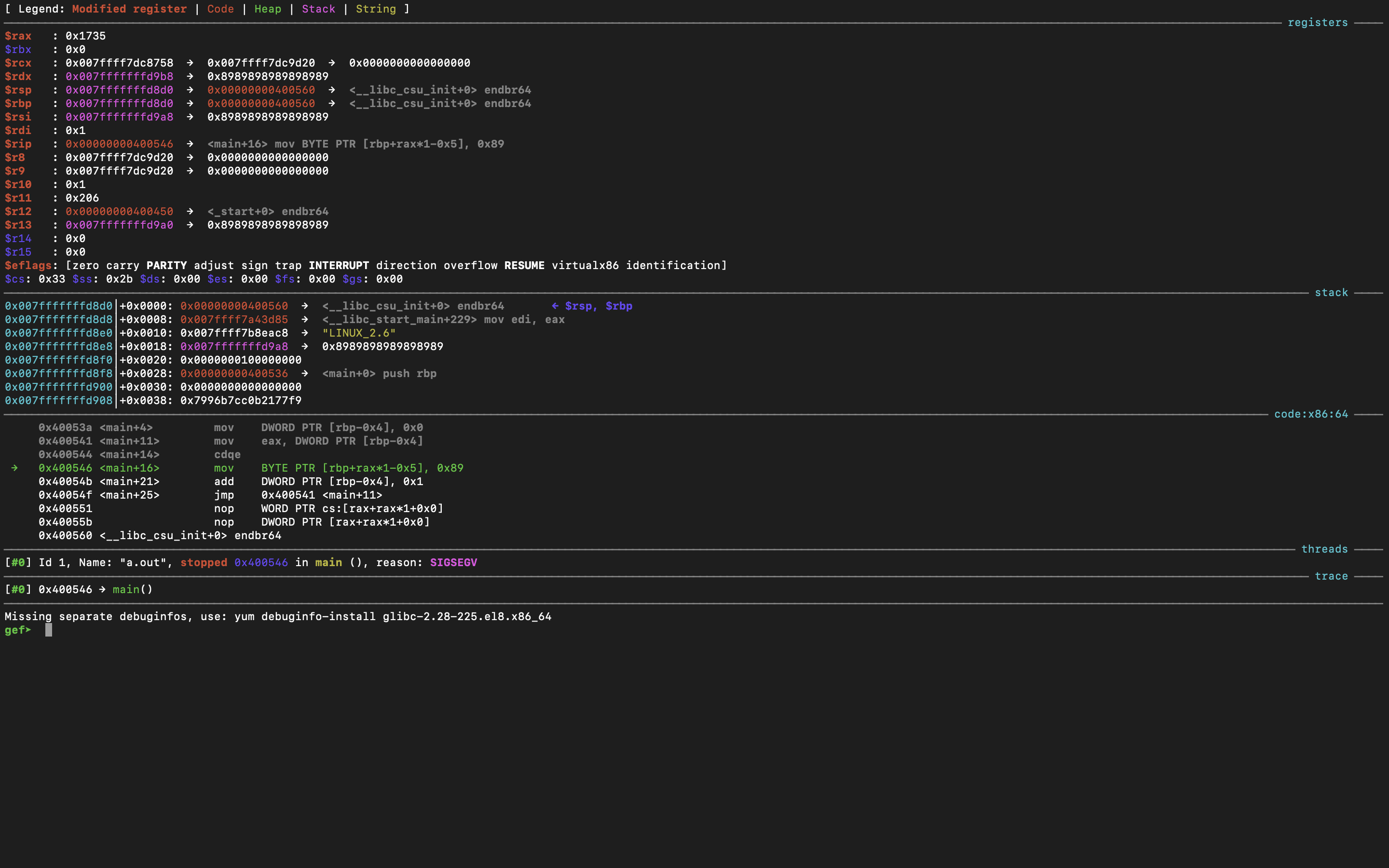This screenshot has width=1389, height=868.
Task: Click the Heap legend entry
Action: (268, 9)
